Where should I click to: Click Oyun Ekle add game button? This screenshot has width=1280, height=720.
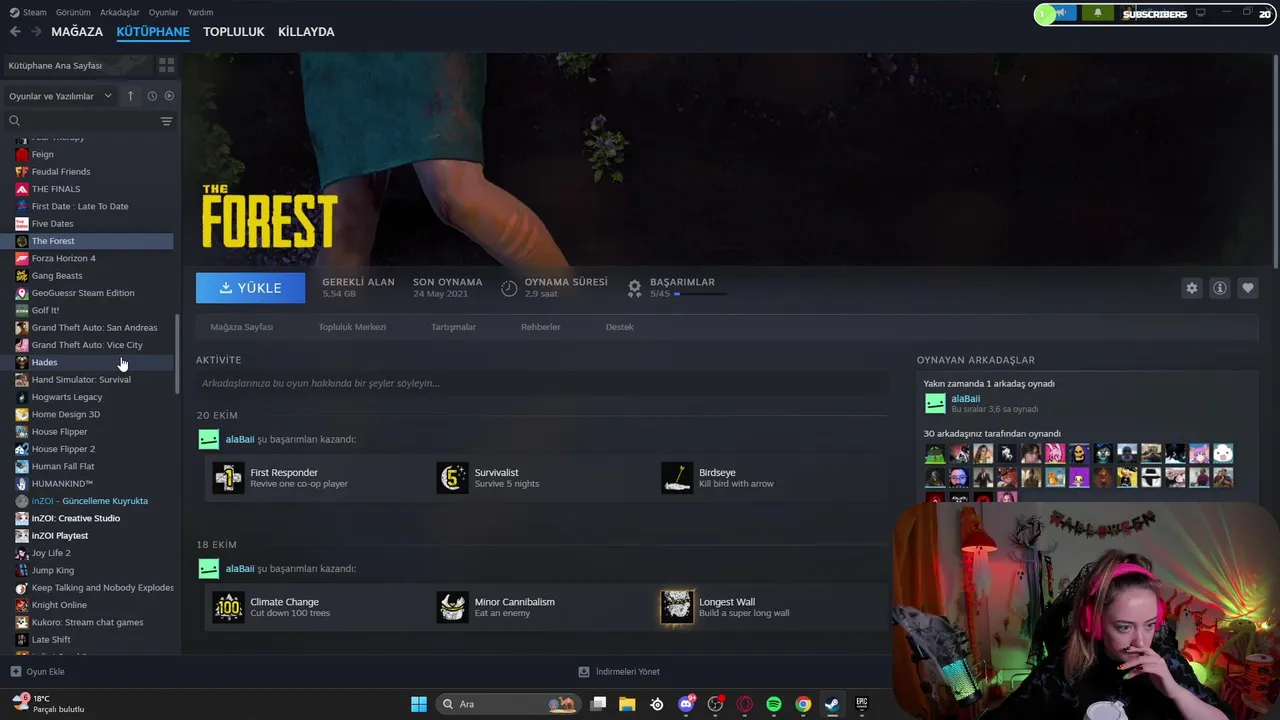click(37, 672)
